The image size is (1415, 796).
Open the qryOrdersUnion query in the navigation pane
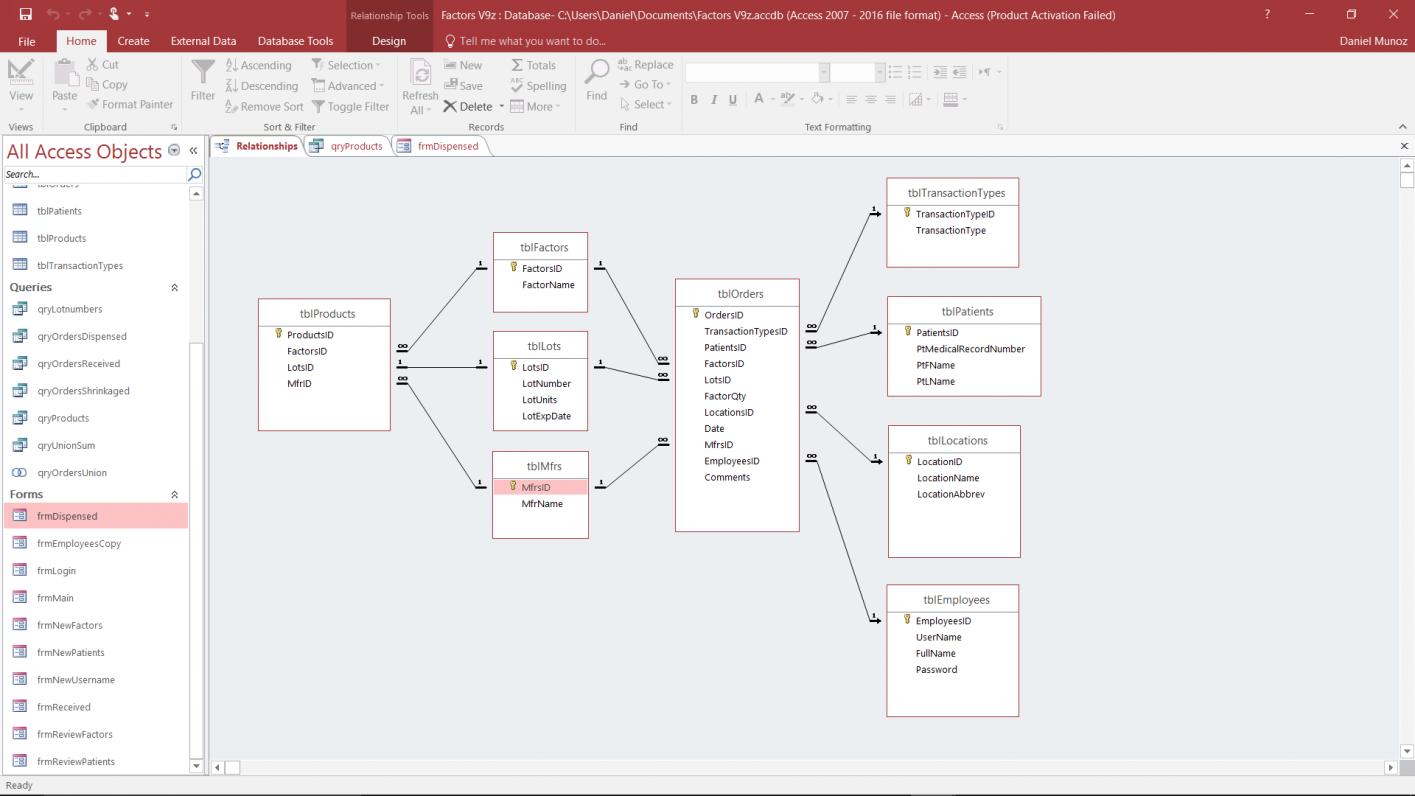point(72,473)
